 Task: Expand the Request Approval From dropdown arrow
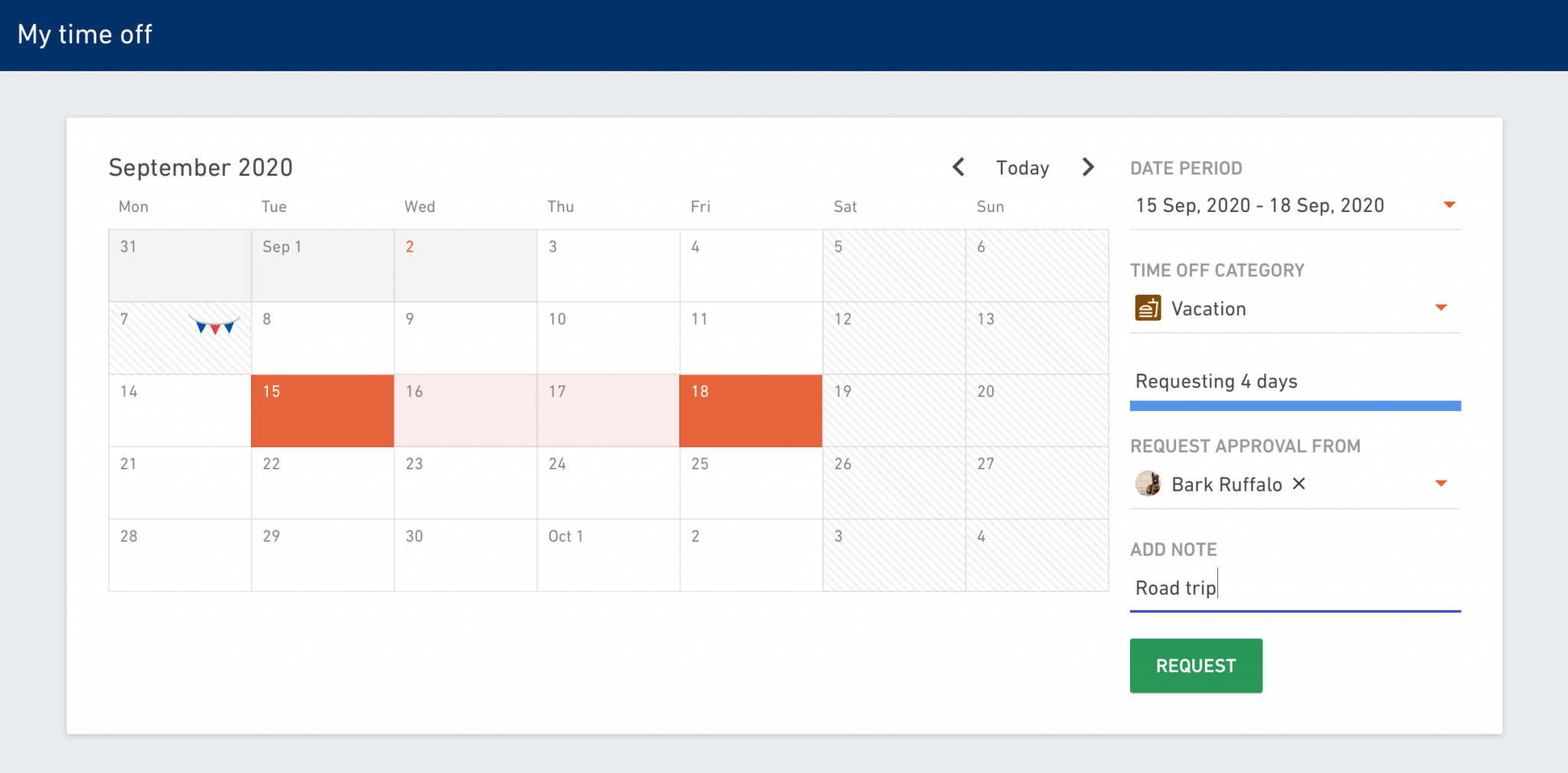click(x=1441, y=484)
